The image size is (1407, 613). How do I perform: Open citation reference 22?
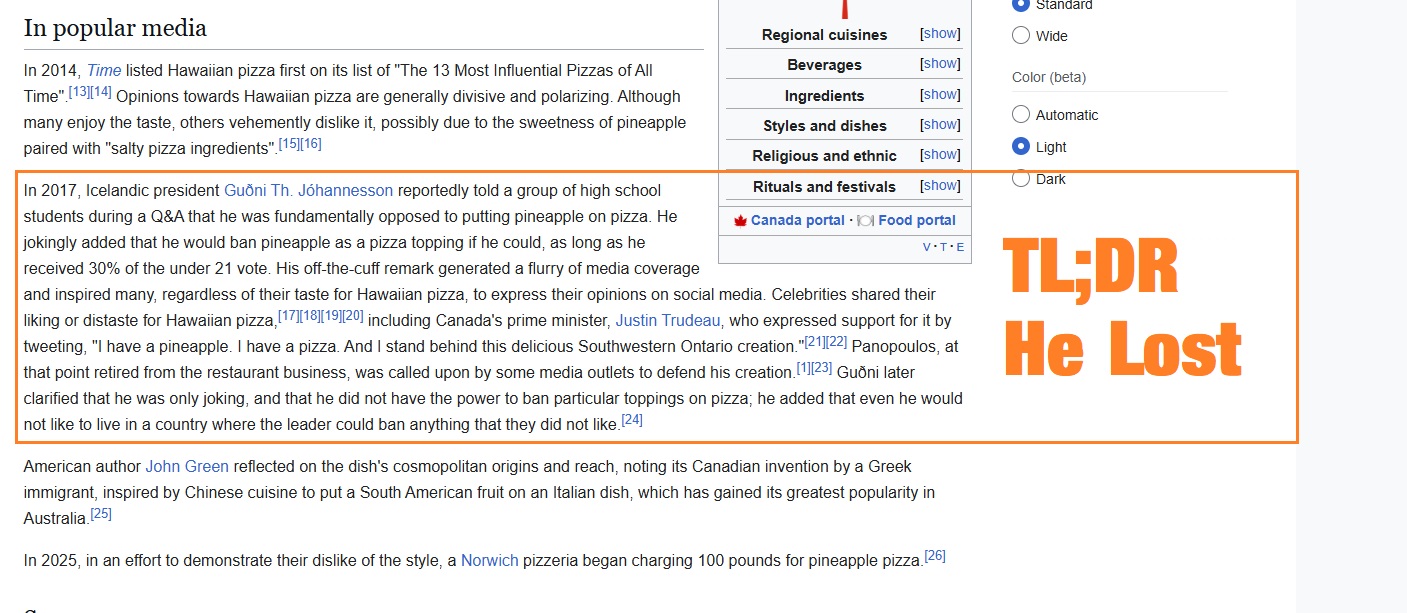point(837,342)
